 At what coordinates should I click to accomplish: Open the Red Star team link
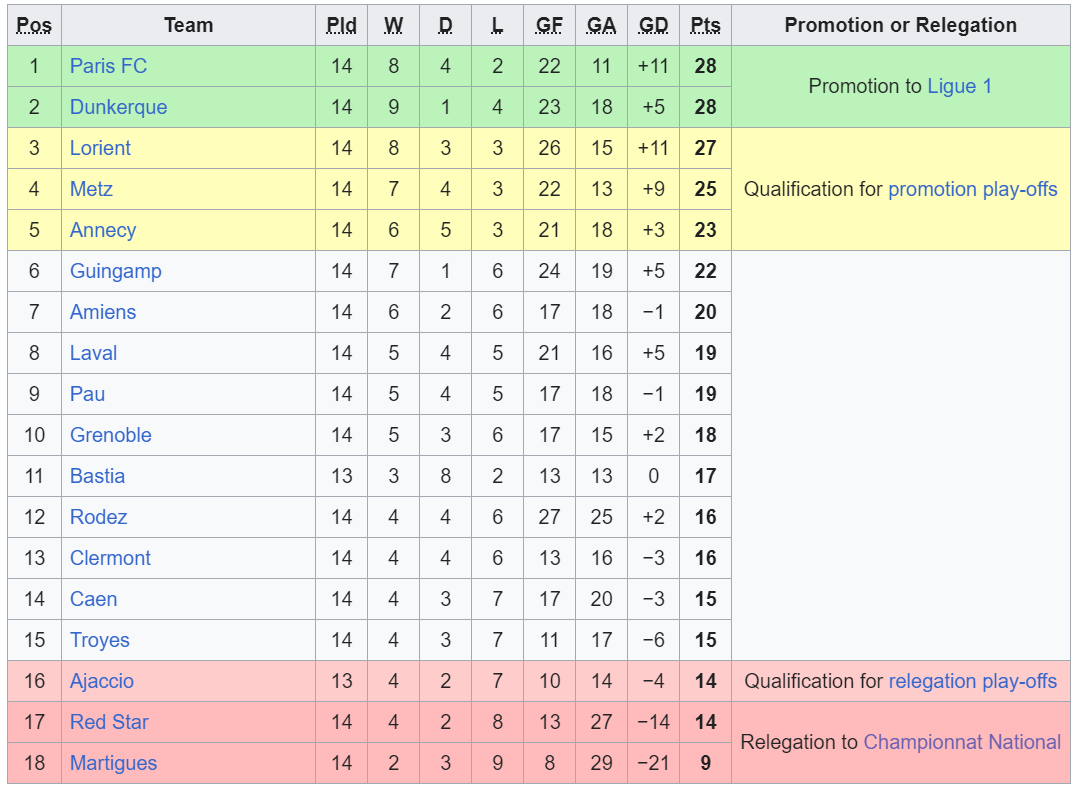(109, 723)
